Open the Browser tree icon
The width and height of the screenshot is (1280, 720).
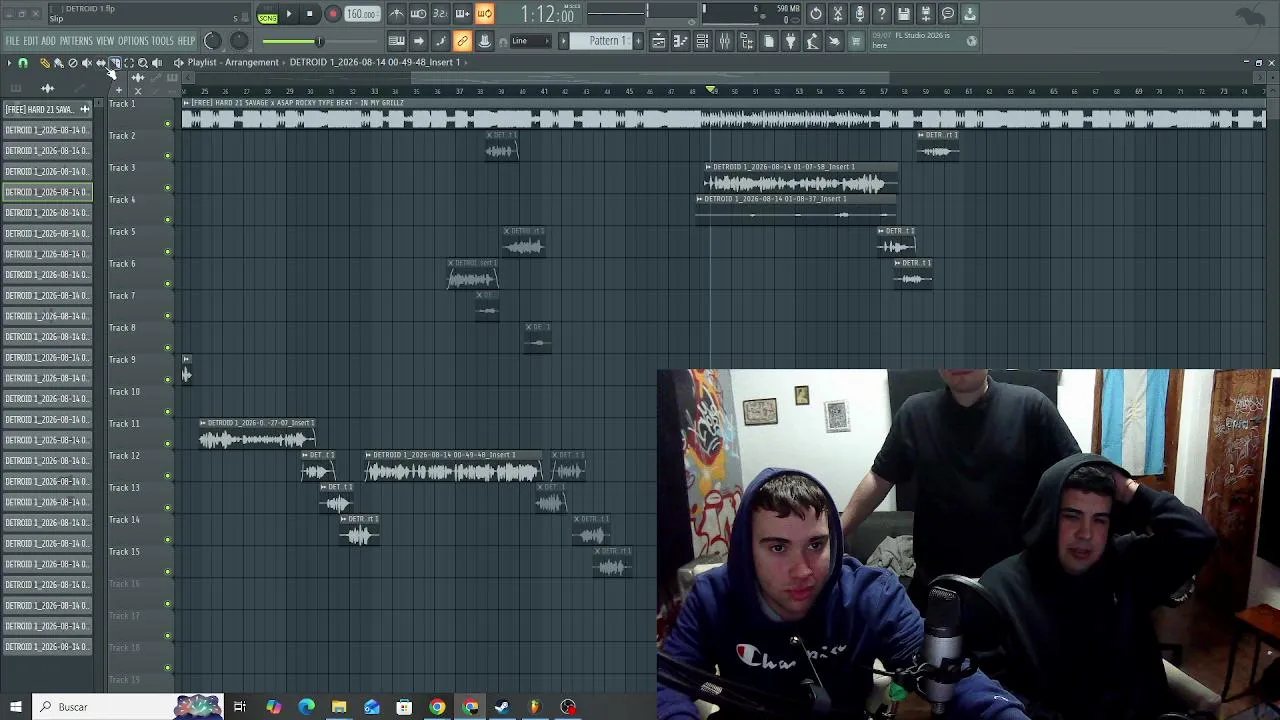pyautogui.click(x=747, y=41)
